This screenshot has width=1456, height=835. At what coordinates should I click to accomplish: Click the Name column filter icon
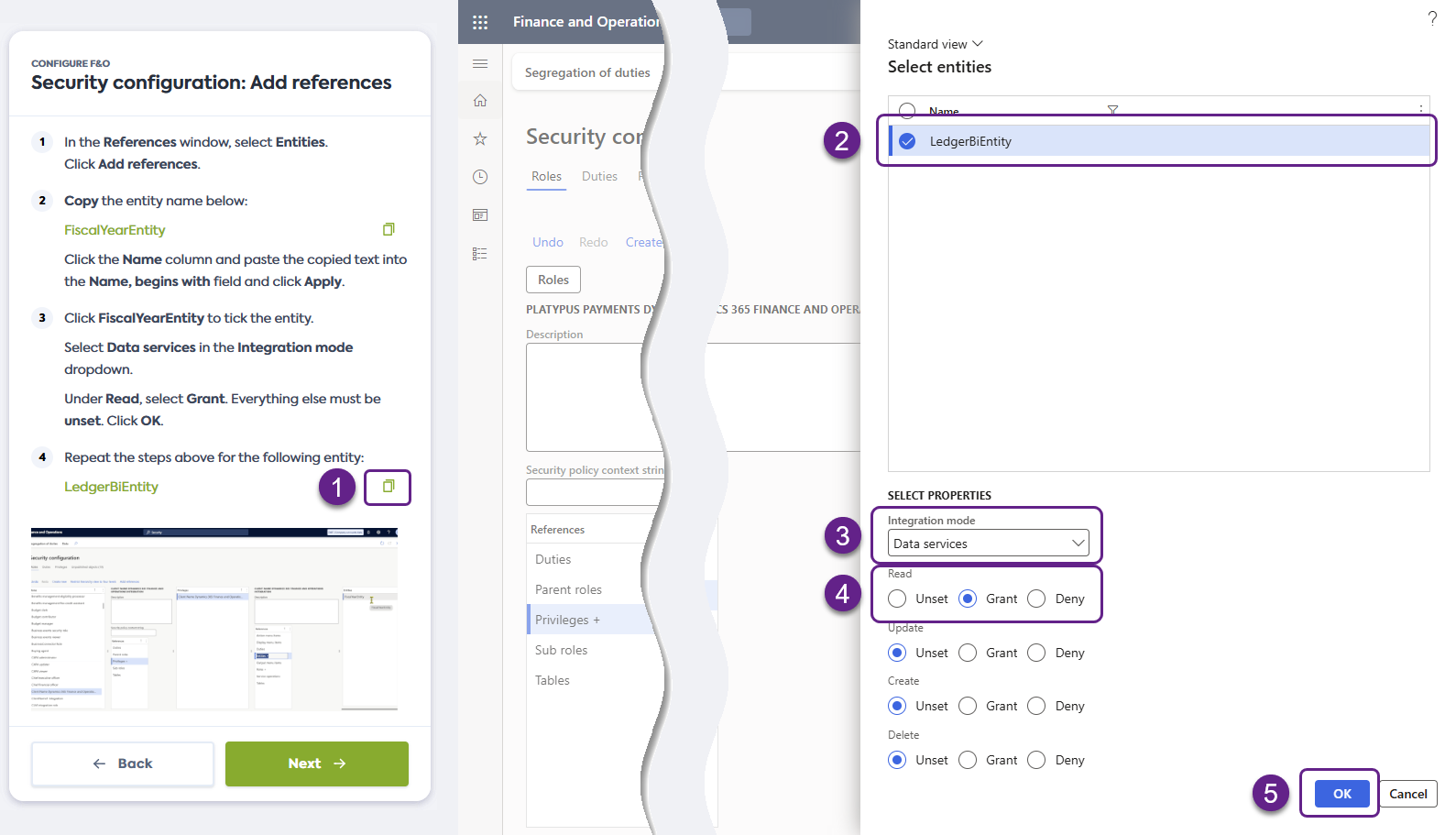(1112, 110)
